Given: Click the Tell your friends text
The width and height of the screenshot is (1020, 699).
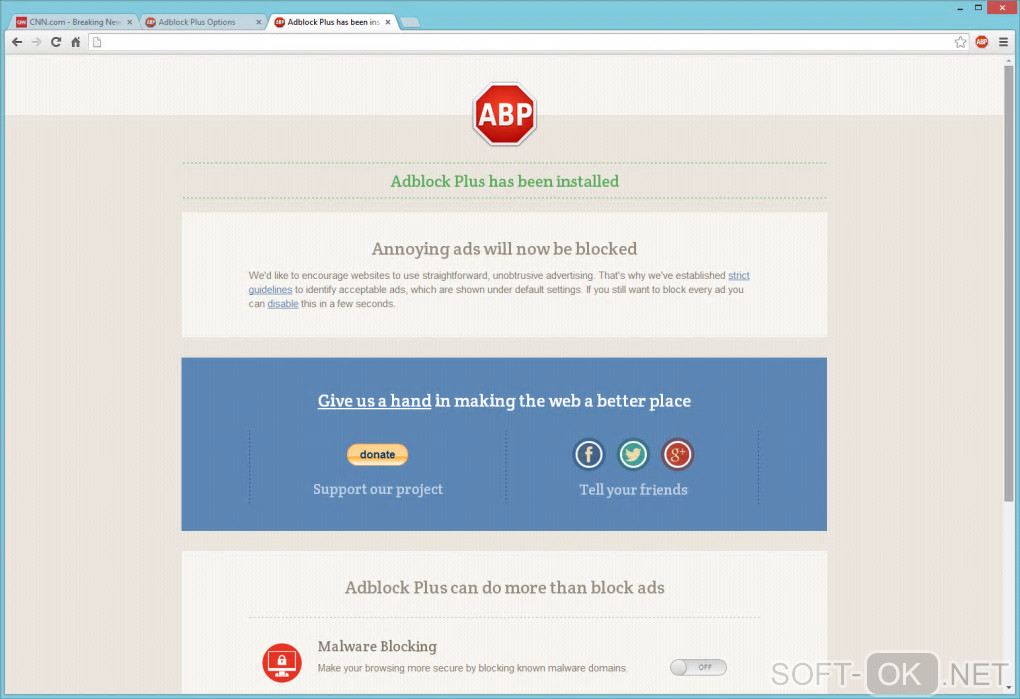Looking at the screenshot, I should pos(634,490).
